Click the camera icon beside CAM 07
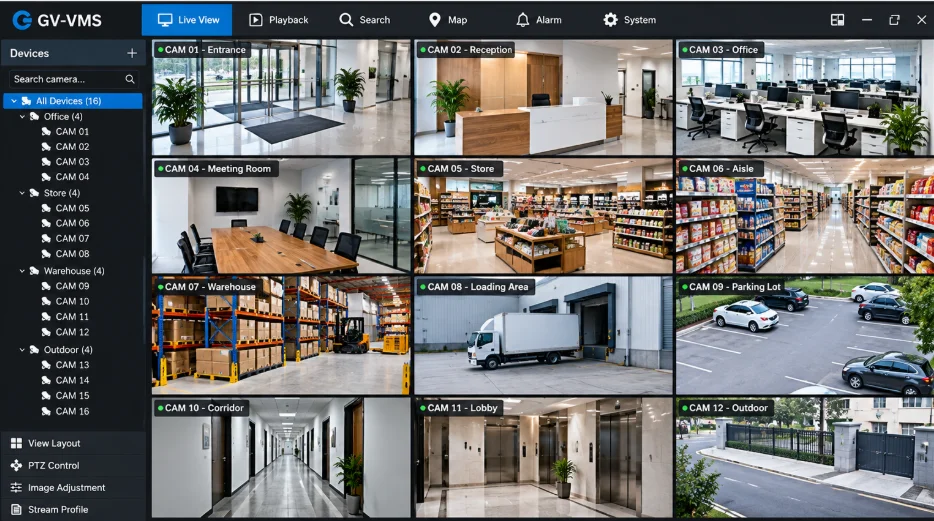This screenshot has height=521, width=934. 46,238
